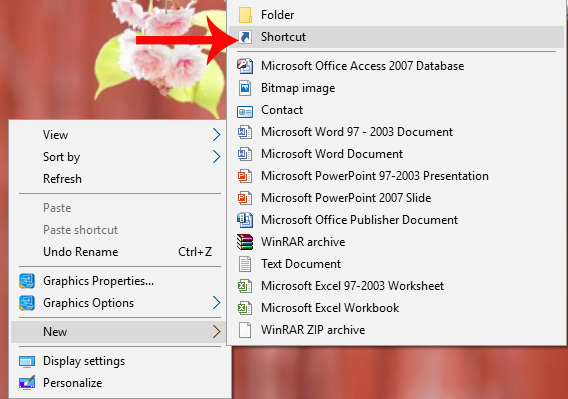Select the New menu entry
This screenshot has width=568, height=399.
pyautogui.click(x=117, y=332)
